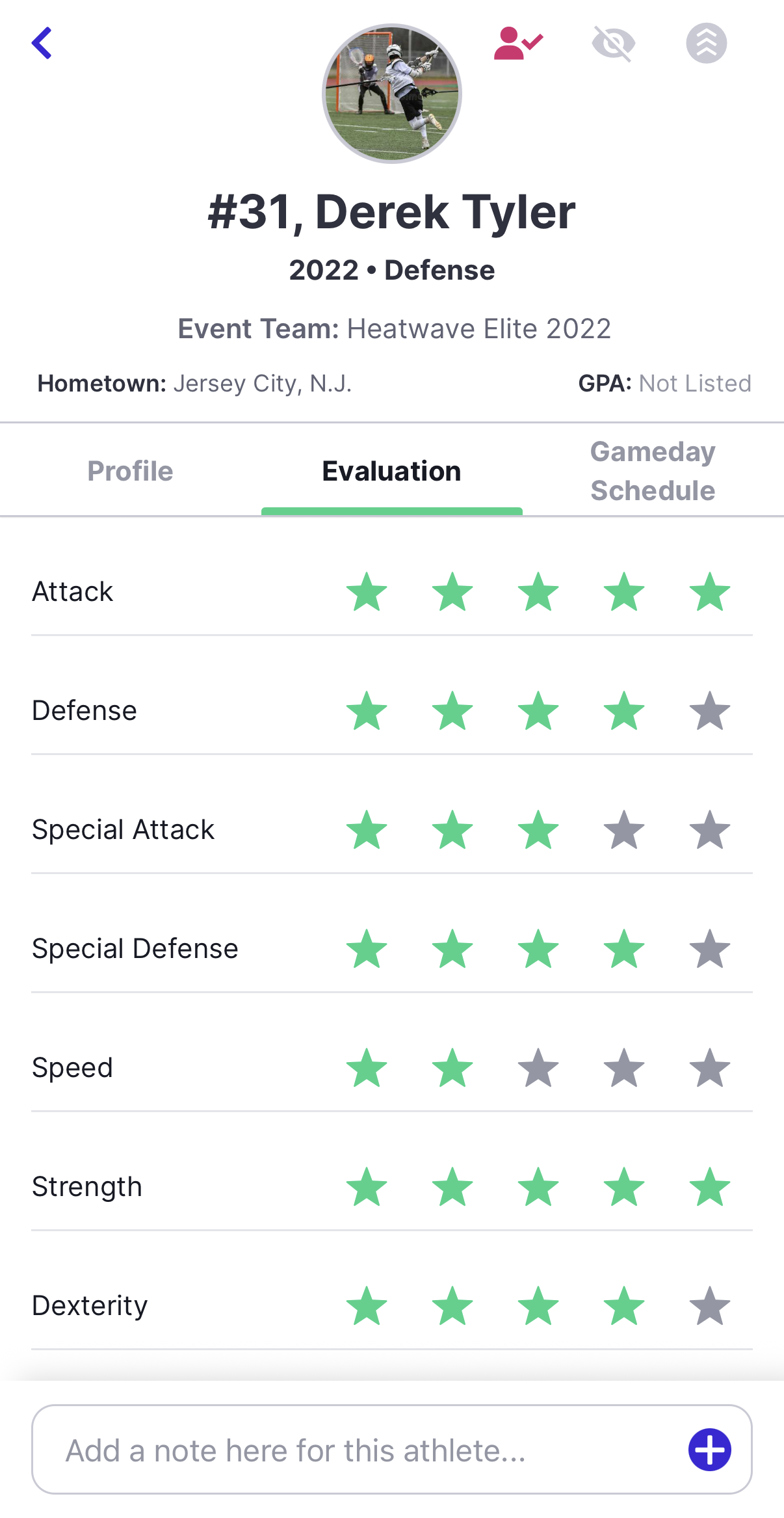The width and height of the screenshot is (784, 1518).
Task: Set Speed rating to five stars
Action: point(710,1068)
